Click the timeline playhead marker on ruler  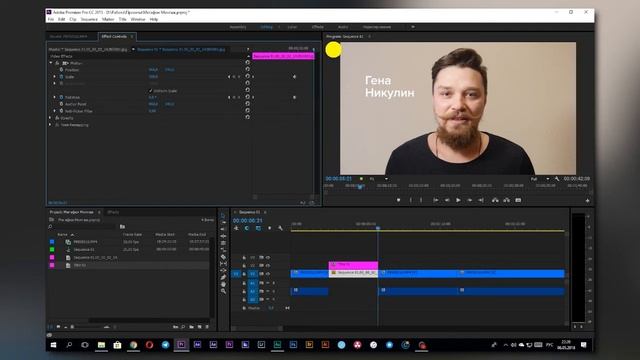[378, 228]
